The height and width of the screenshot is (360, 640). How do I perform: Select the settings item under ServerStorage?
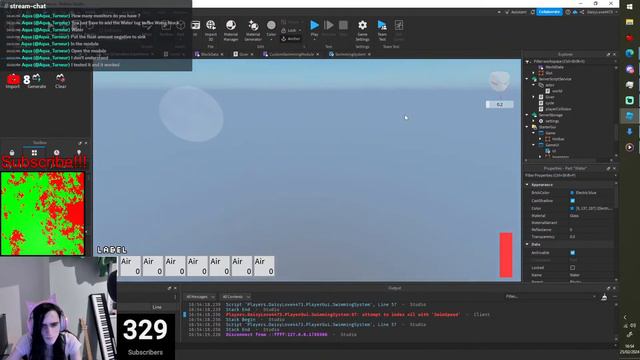[552, 121]
